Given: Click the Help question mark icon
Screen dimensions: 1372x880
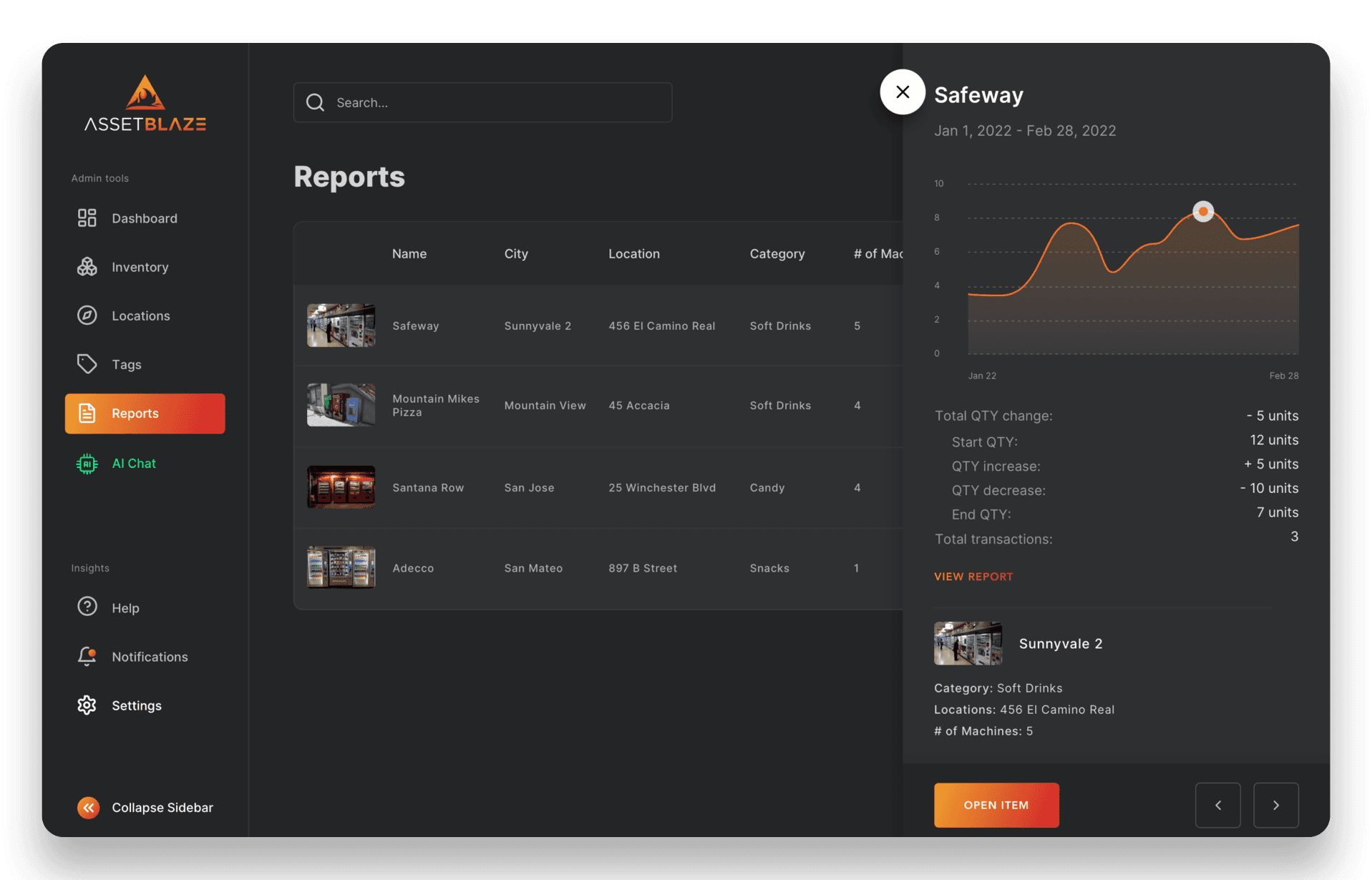Looking at the screenshot, I should tap(87, 607).
